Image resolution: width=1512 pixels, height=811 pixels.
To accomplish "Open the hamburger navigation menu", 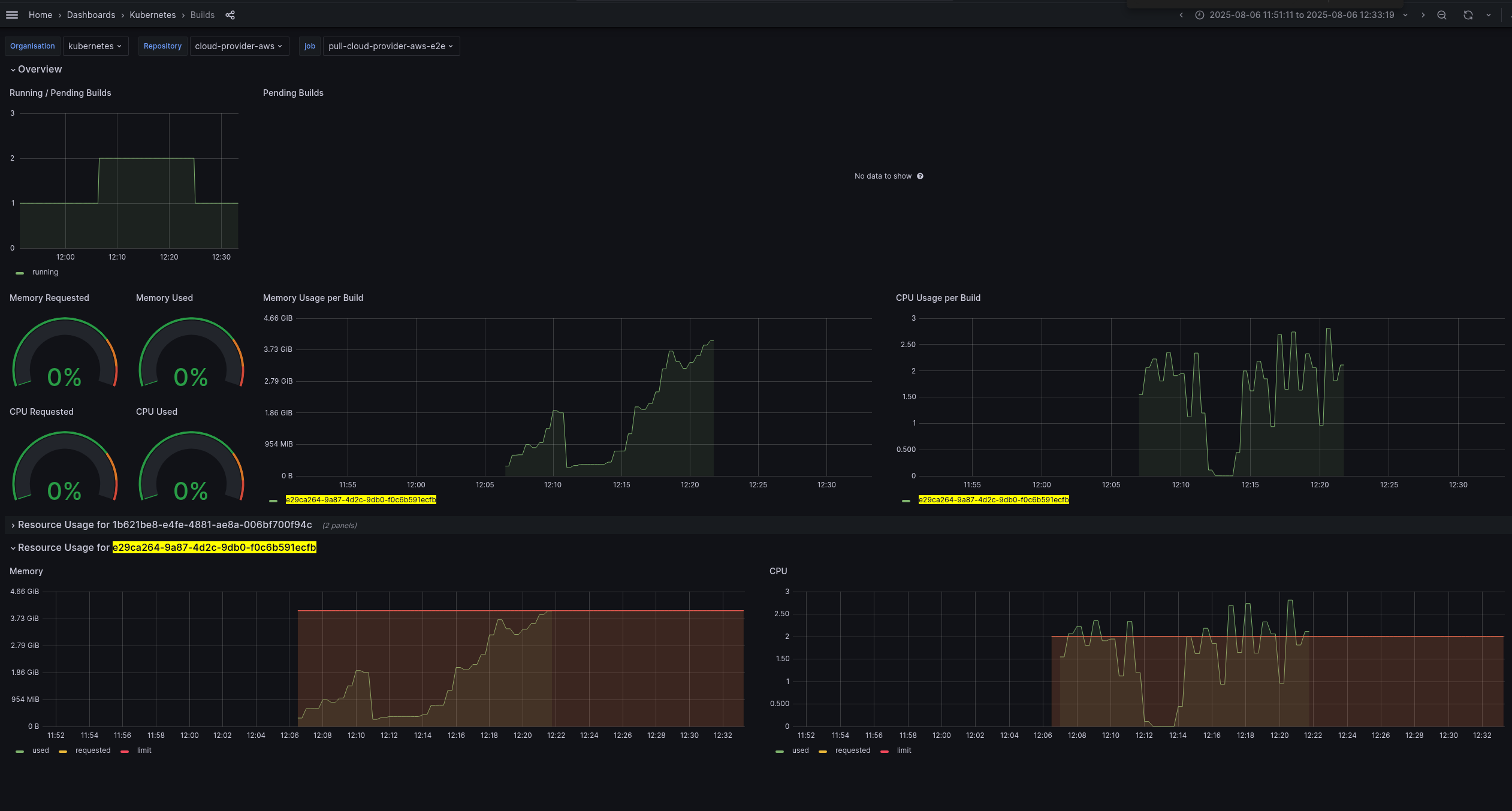I will [12, 15].
